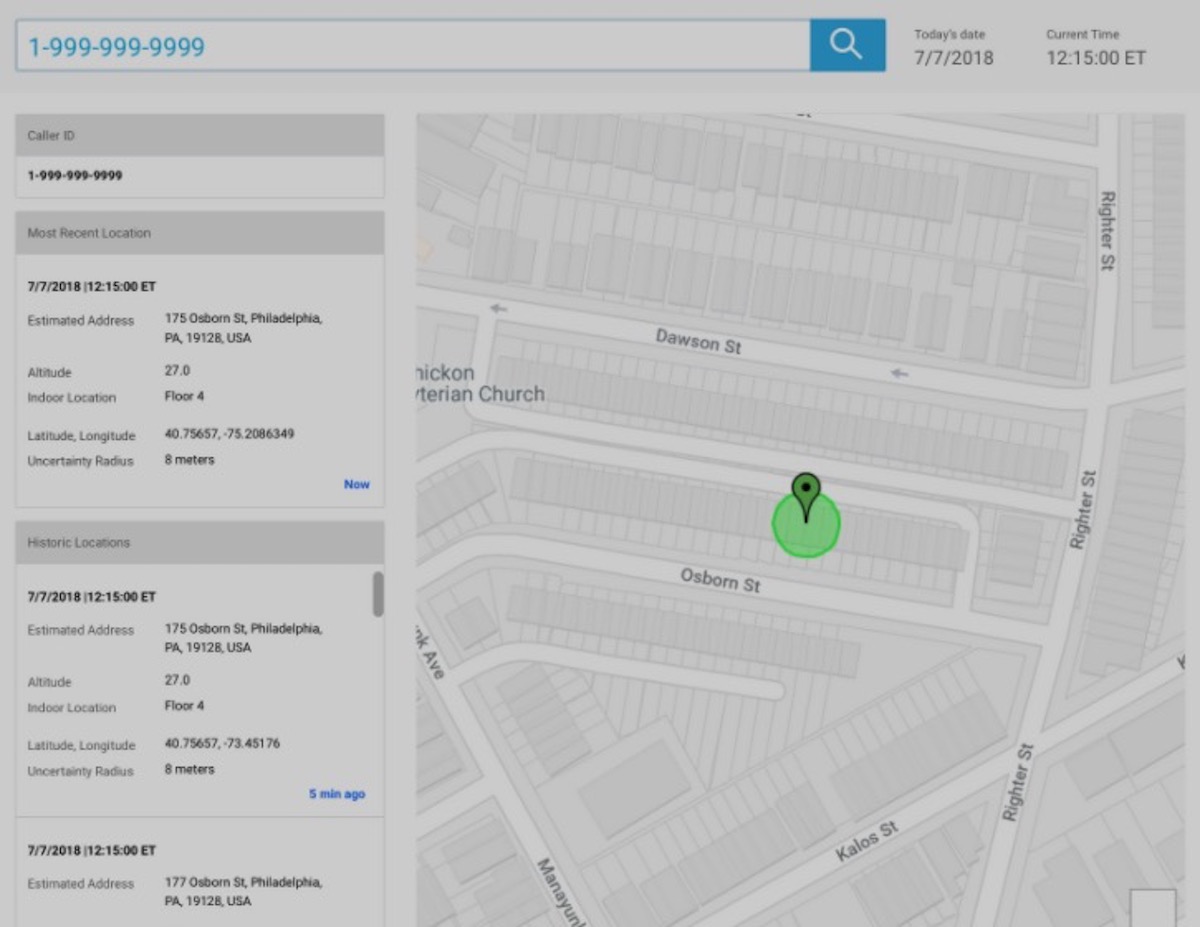Click the search magnifying glass icon
The height and width of the screenshot is (927, 1200).
point(846,44)
